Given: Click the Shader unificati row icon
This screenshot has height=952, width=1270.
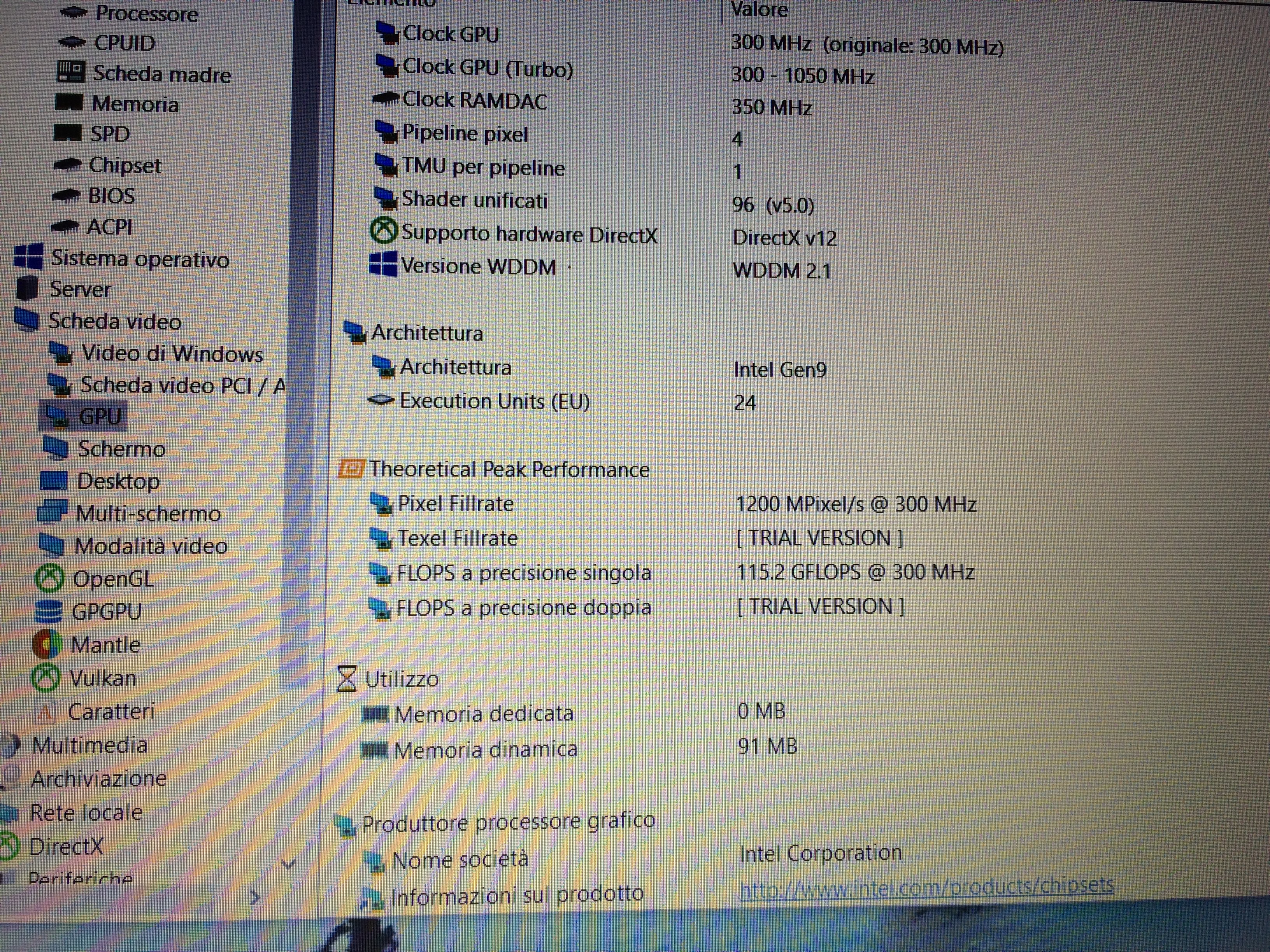Looking at the screenshot, I should pos(386,199).
